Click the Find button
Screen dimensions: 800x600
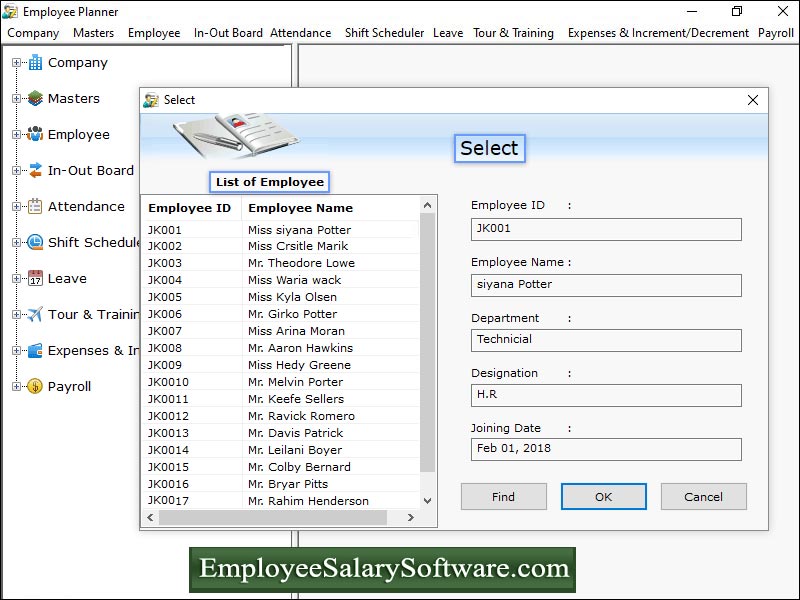504,497
